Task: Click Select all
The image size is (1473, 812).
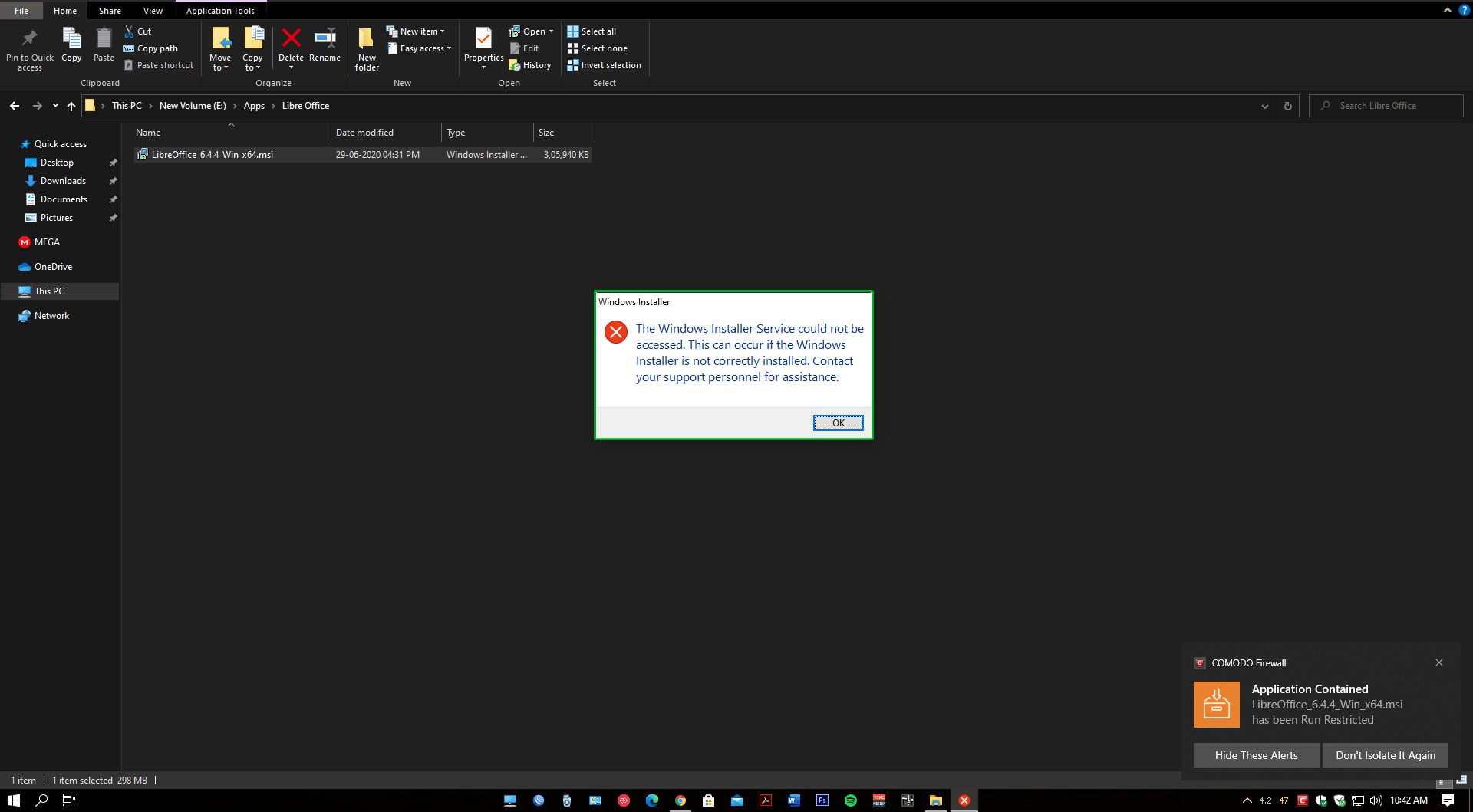Action: 592,31
